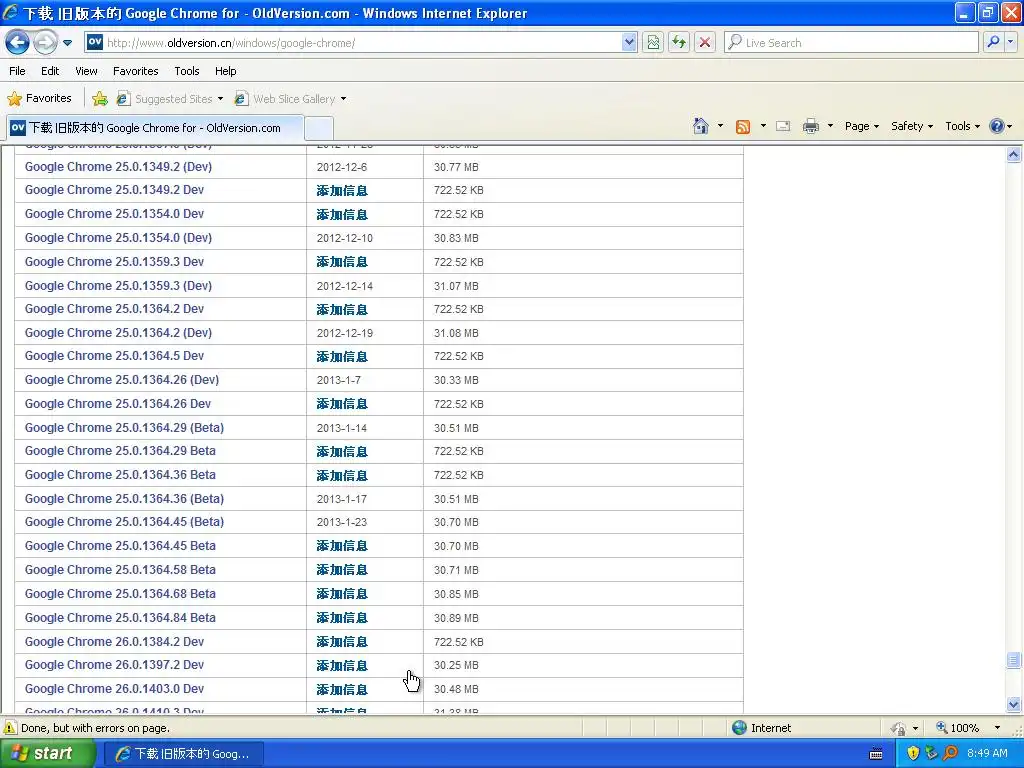Click the RSS Feeds icon
This screenshot has height=768, width=1024.
pyautogui.click(x=743, y=127)
